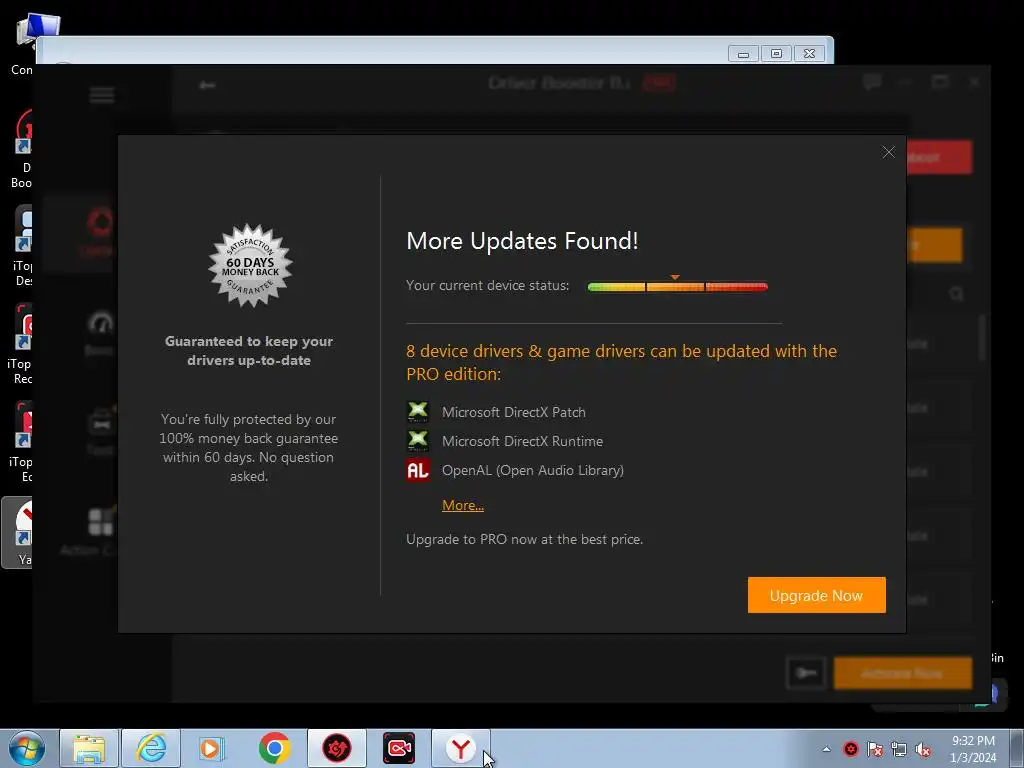1024x768 pixels.
Task: Click back arrow in Driver Booster window
Action: (x=208, y=85)
